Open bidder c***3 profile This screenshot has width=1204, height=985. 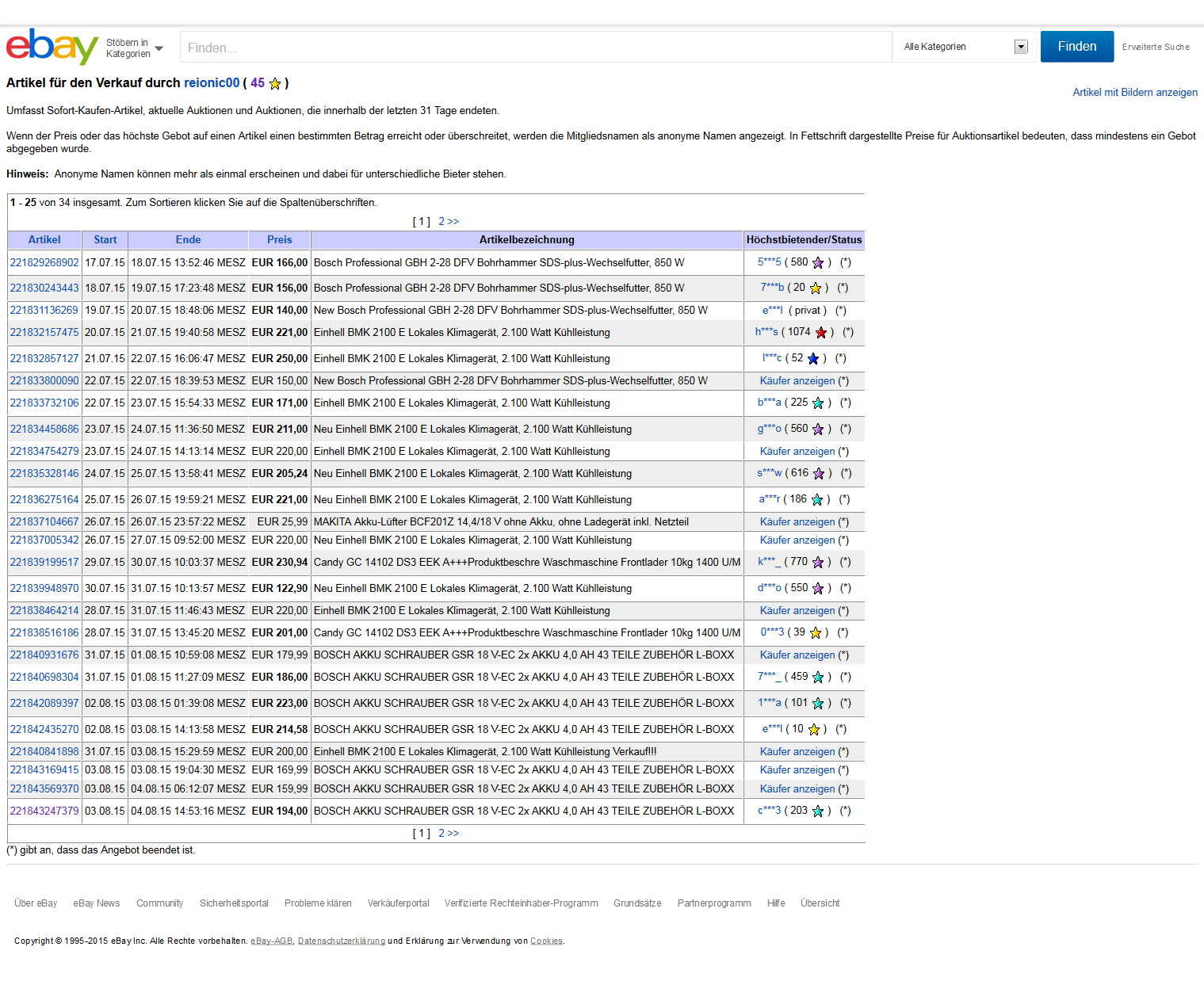(769, 810)
